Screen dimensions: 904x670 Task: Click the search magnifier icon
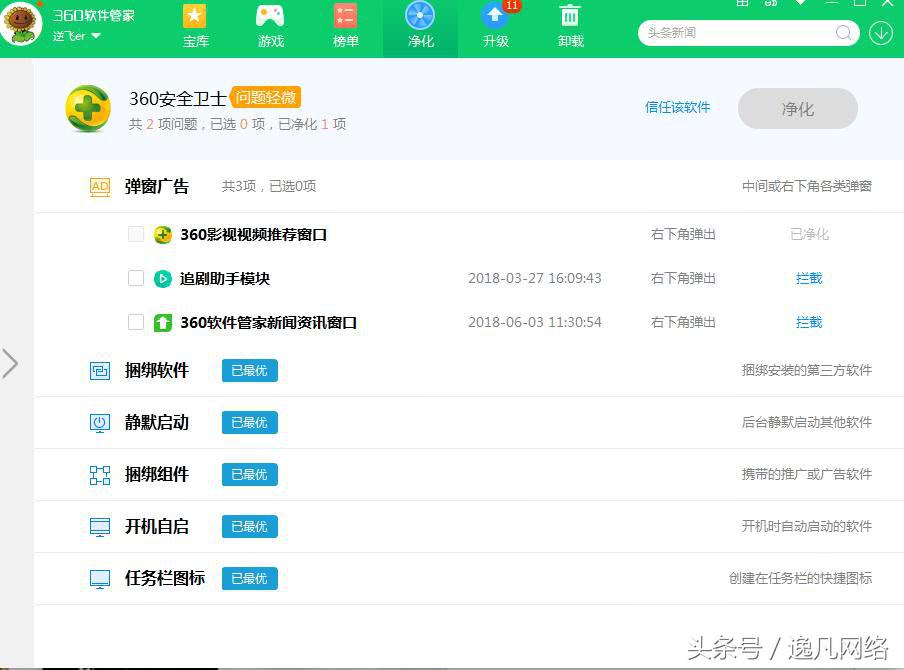(843, 32)
